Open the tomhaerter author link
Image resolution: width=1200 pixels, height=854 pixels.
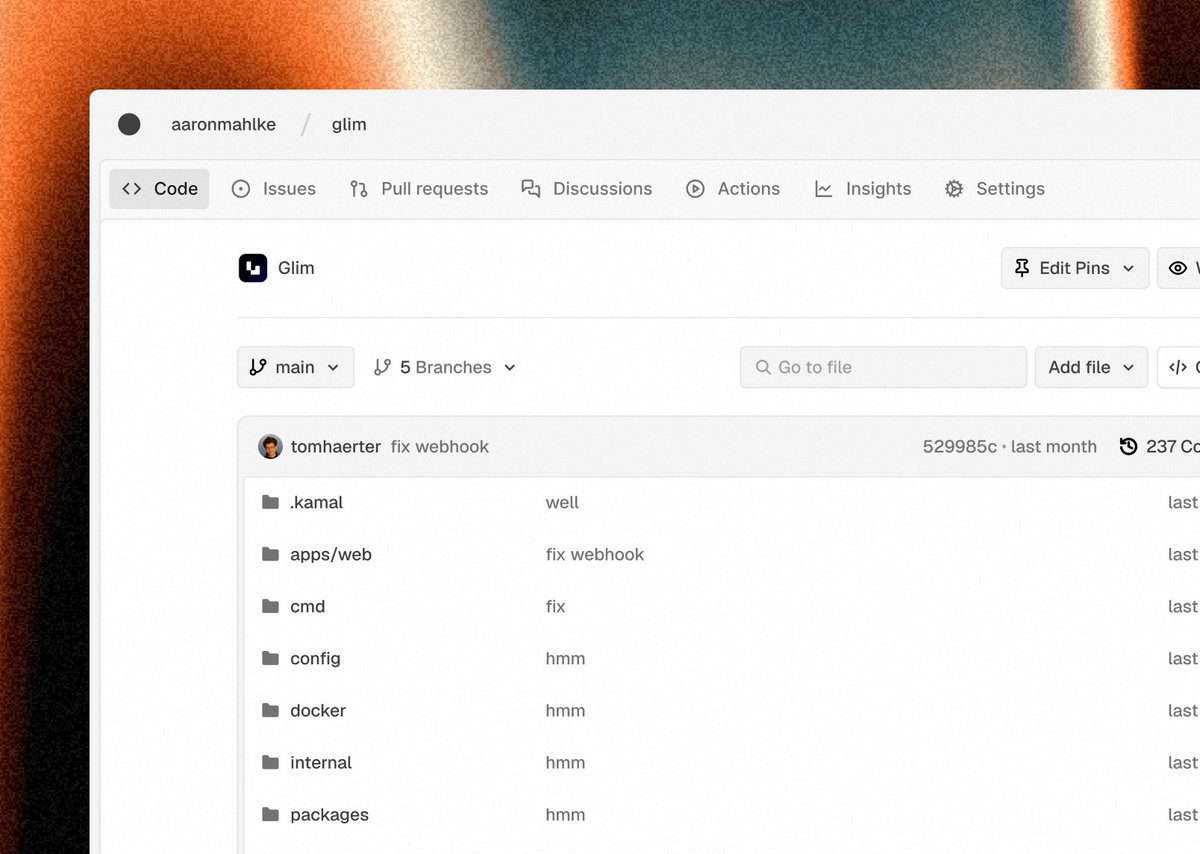tap(335, 447)
